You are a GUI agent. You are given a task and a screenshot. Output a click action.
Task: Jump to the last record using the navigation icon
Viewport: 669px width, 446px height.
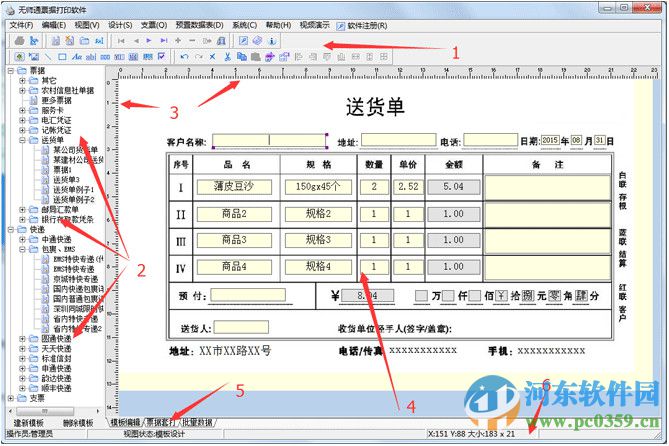(164, 41)
